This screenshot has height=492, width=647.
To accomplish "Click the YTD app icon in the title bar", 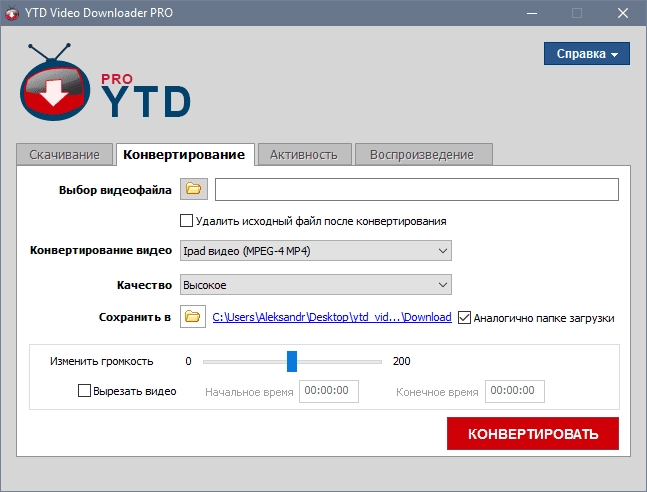I will click(x=12, y=13).
